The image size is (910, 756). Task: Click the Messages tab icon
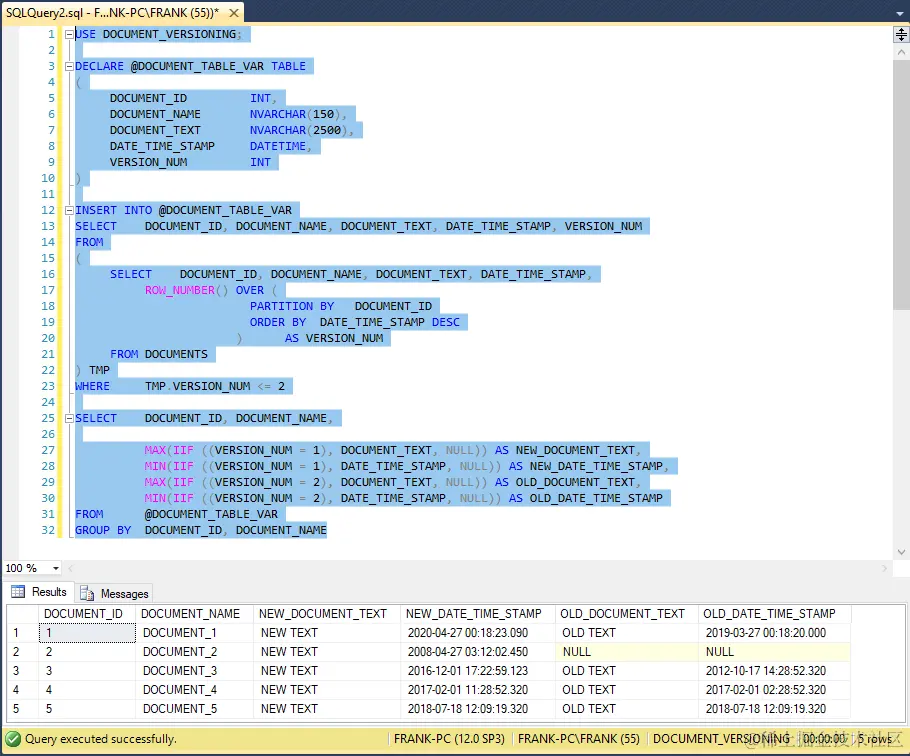87,593
